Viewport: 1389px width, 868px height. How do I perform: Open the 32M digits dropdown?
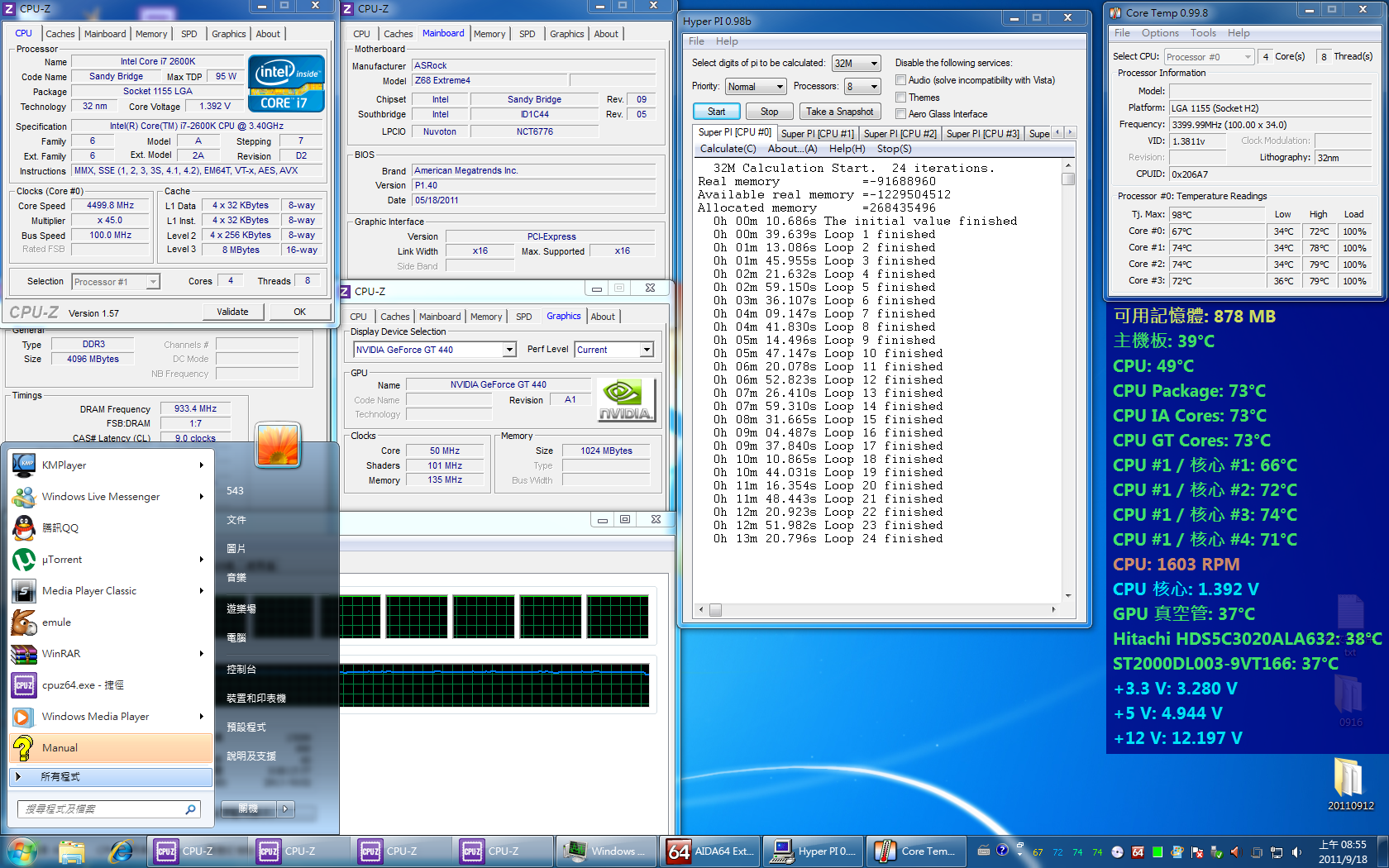pyautogui.click(x=857, y=64)
